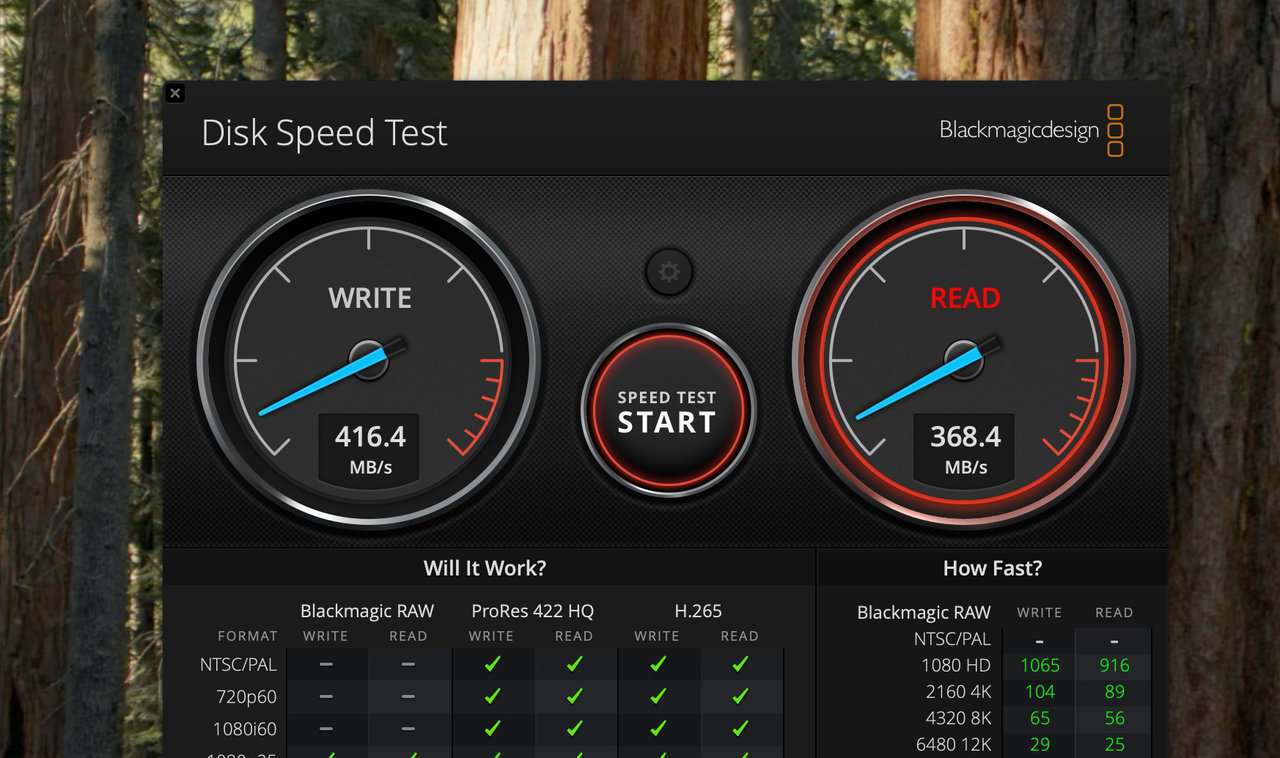Click the red WRITE label on gauge
This screenshot has width=1280, height=758.
[370, 298]
